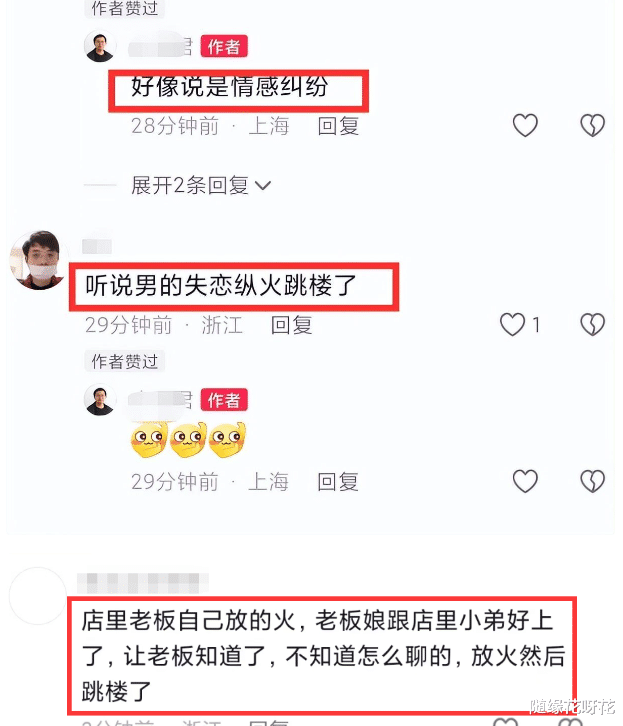The height and width of the screenshot is (726, 623).
Task: Like the author's emoji reply
Action: (x=525, y=481)
